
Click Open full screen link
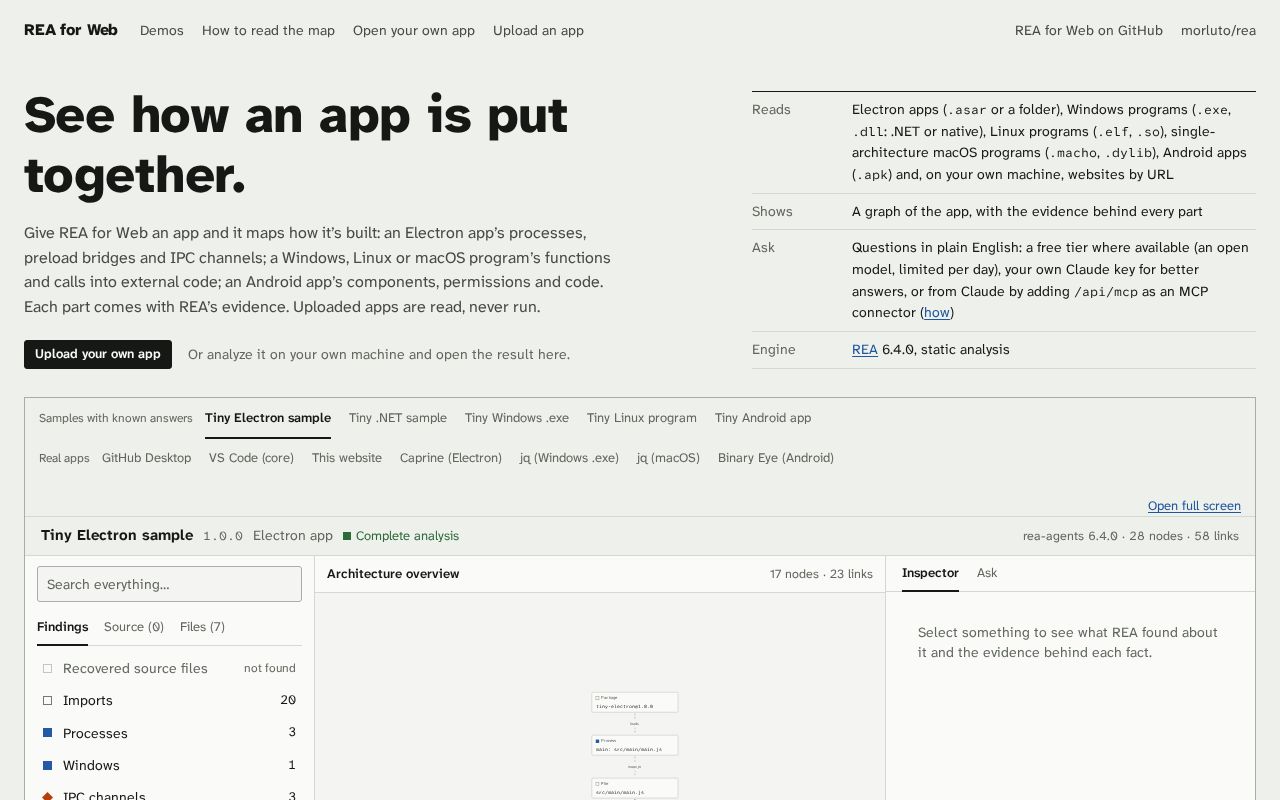(1194, 506)
